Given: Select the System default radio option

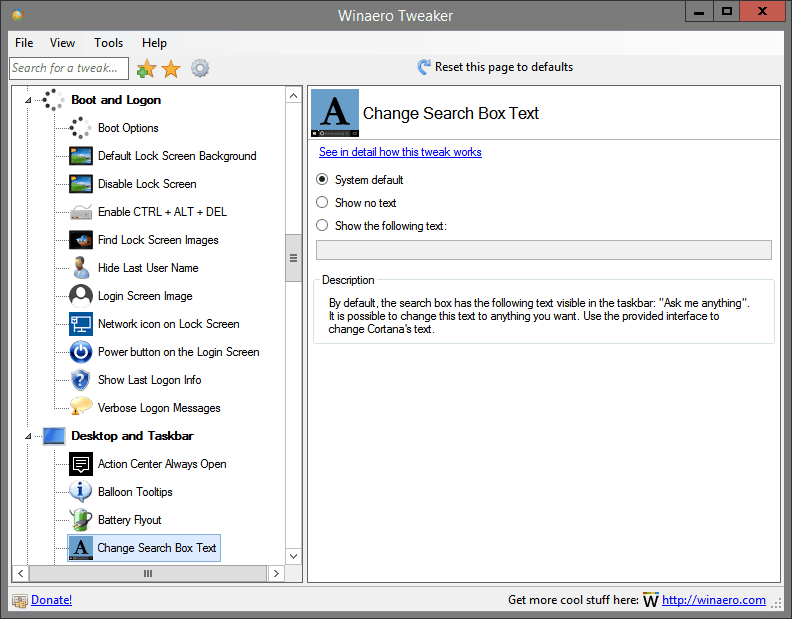Looking at the screenshot, I should coord(322,179).
